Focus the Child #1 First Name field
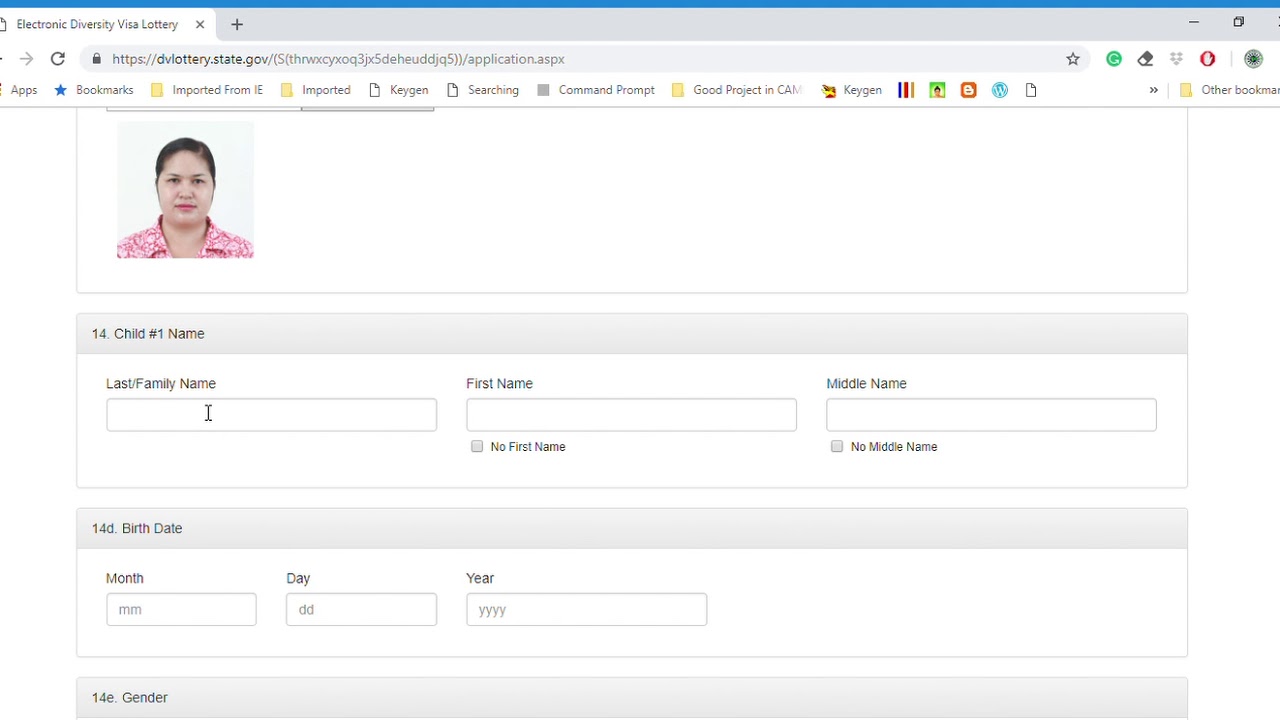1280x720 pixels. tap(631, 415)
